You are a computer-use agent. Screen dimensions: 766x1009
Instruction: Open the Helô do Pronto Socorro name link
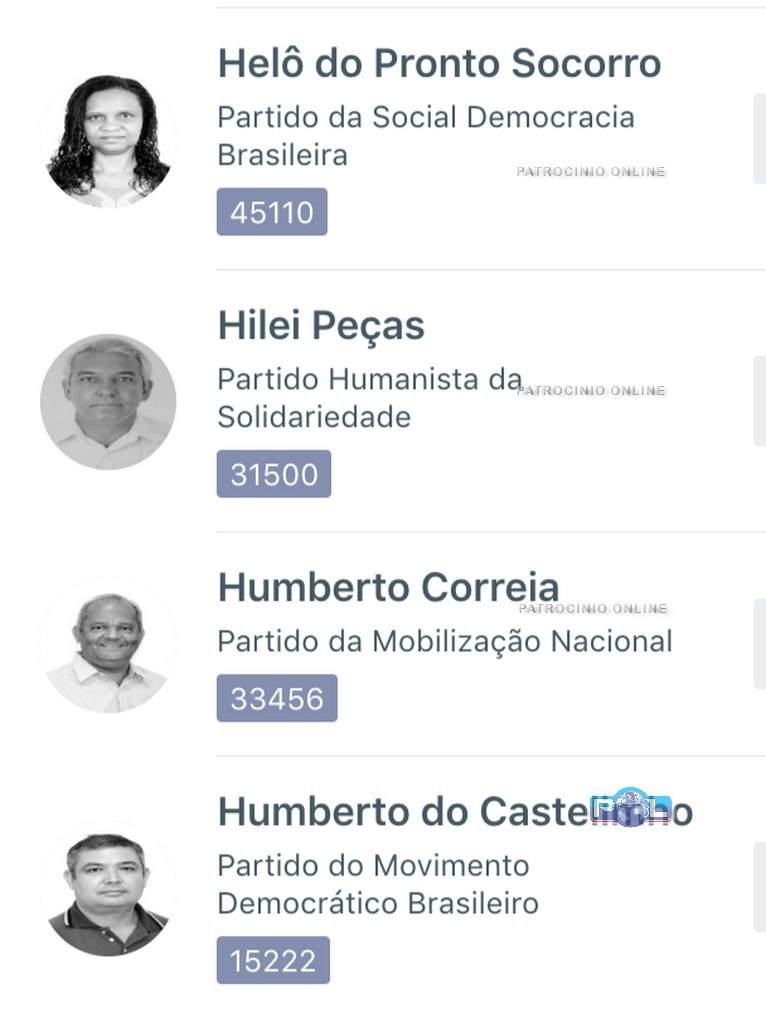tap(439, 64)
